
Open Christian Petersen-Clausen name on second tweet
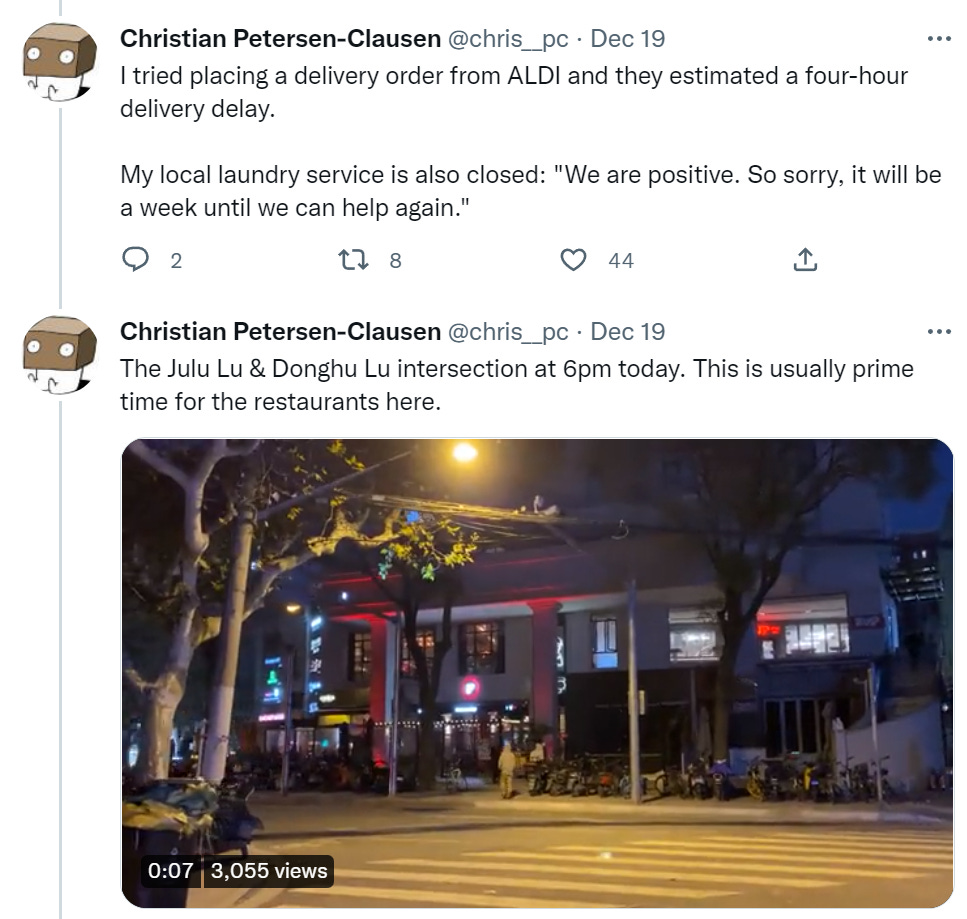(x=280, y=332)
